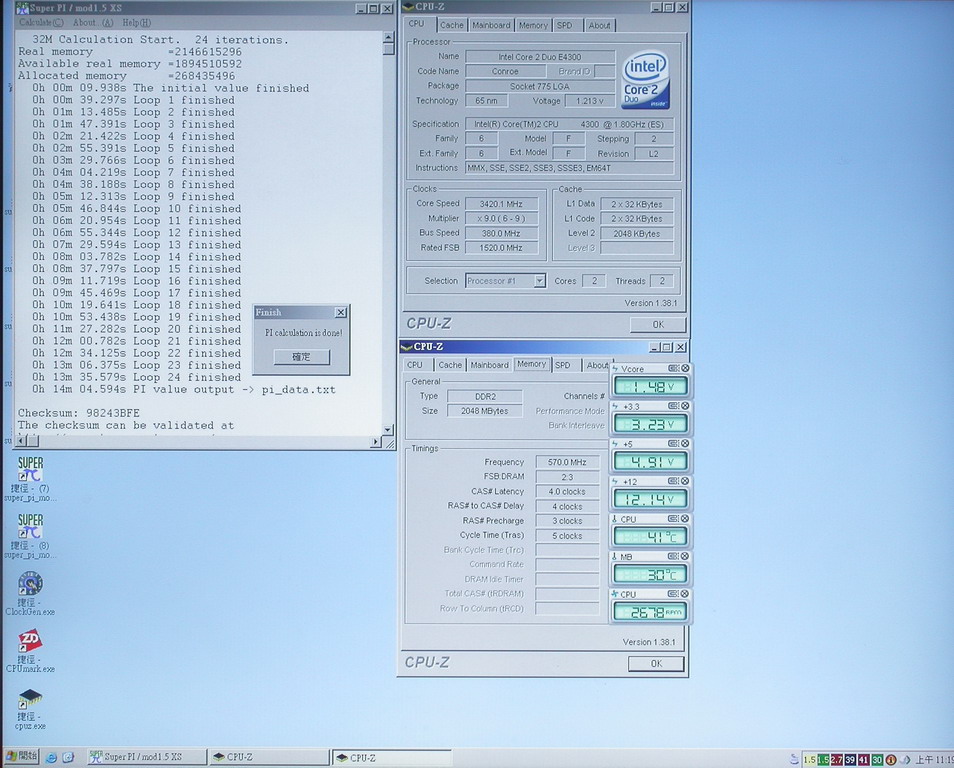Click the Super PI horizontal scrollbar right arrow
Screen dimensions: 954x768
(375, 442)
